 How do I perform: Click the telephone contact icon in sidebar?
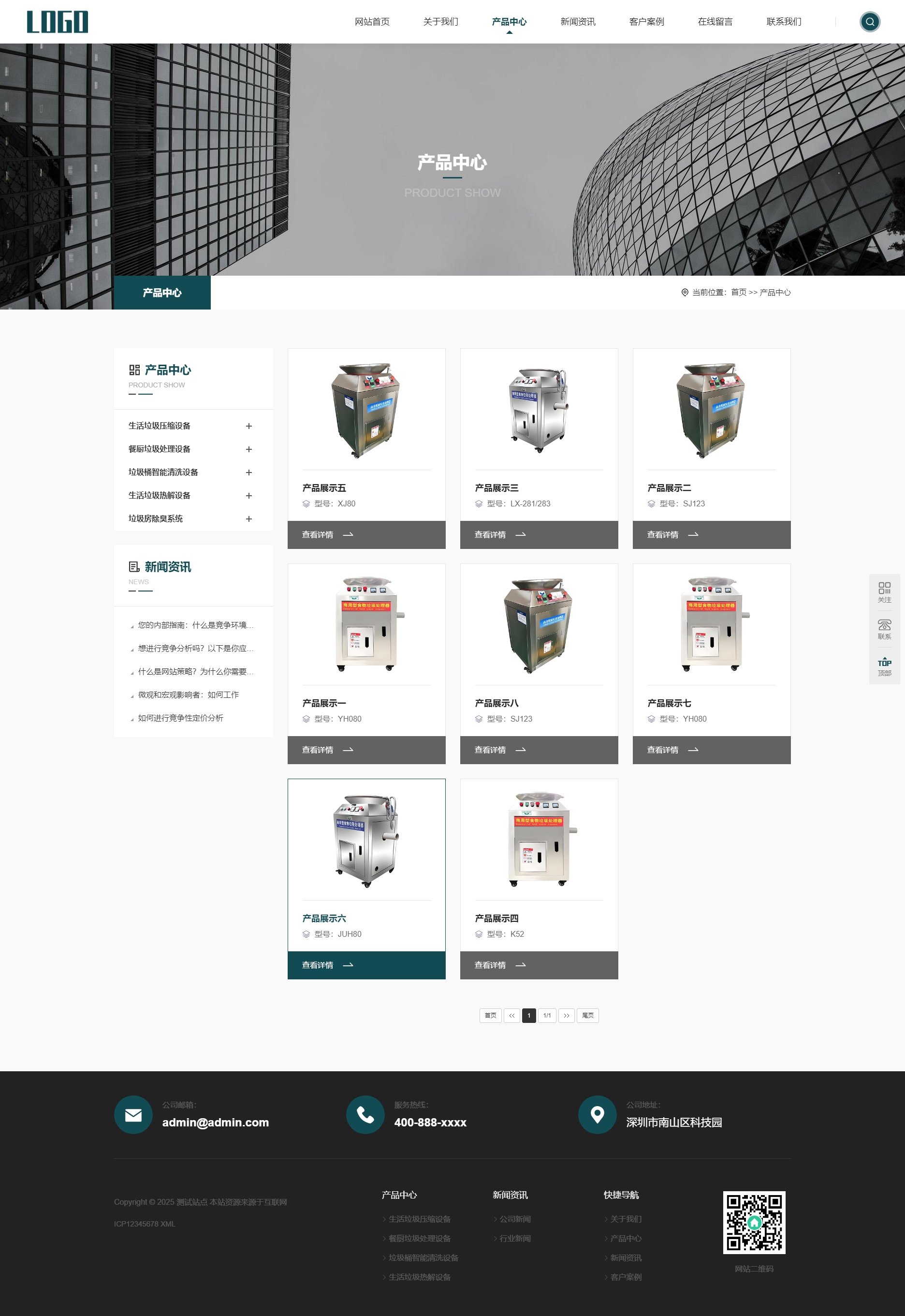(x=884, y=625)
